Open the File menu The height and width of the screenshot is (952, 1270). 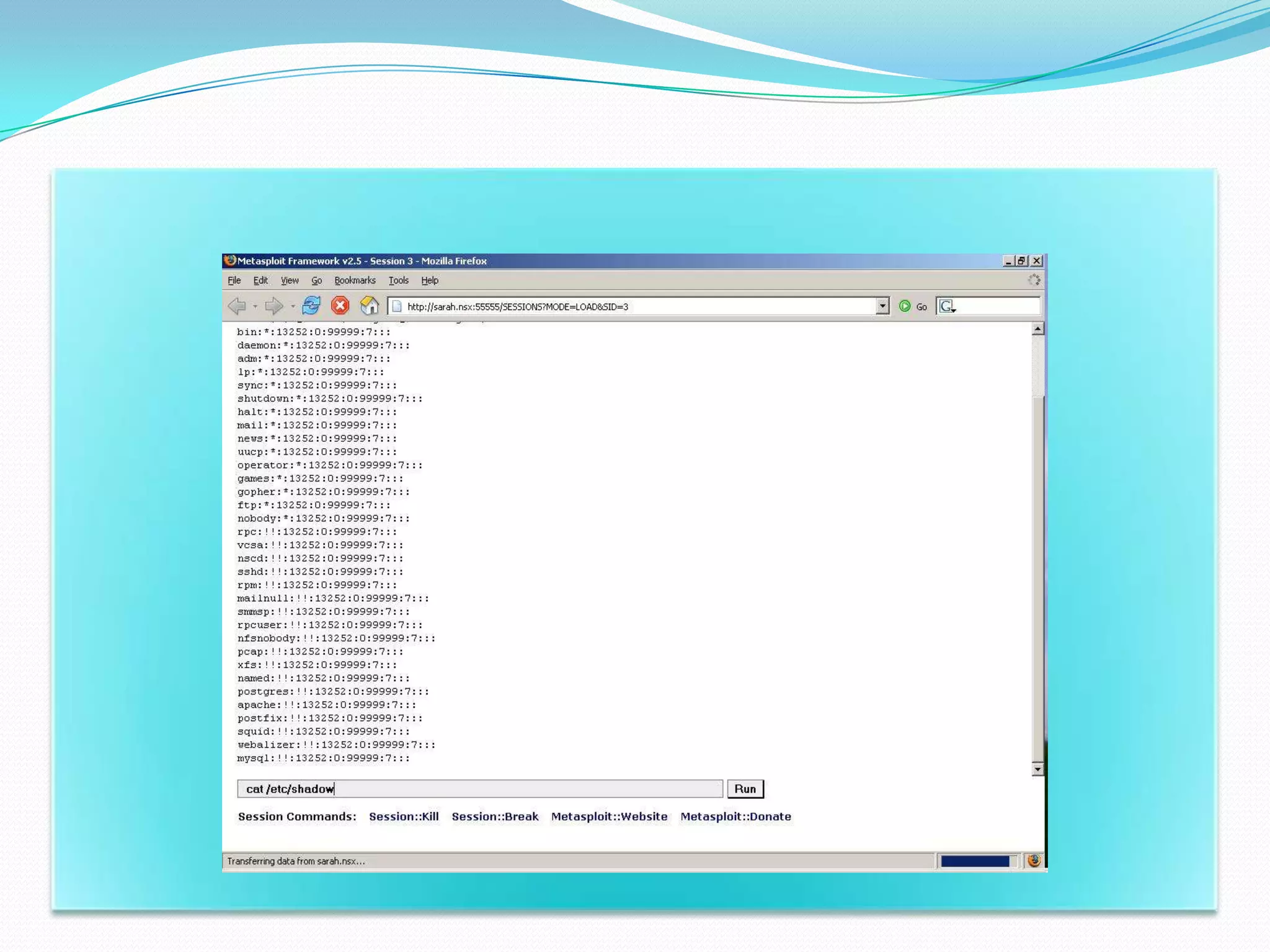234,280
